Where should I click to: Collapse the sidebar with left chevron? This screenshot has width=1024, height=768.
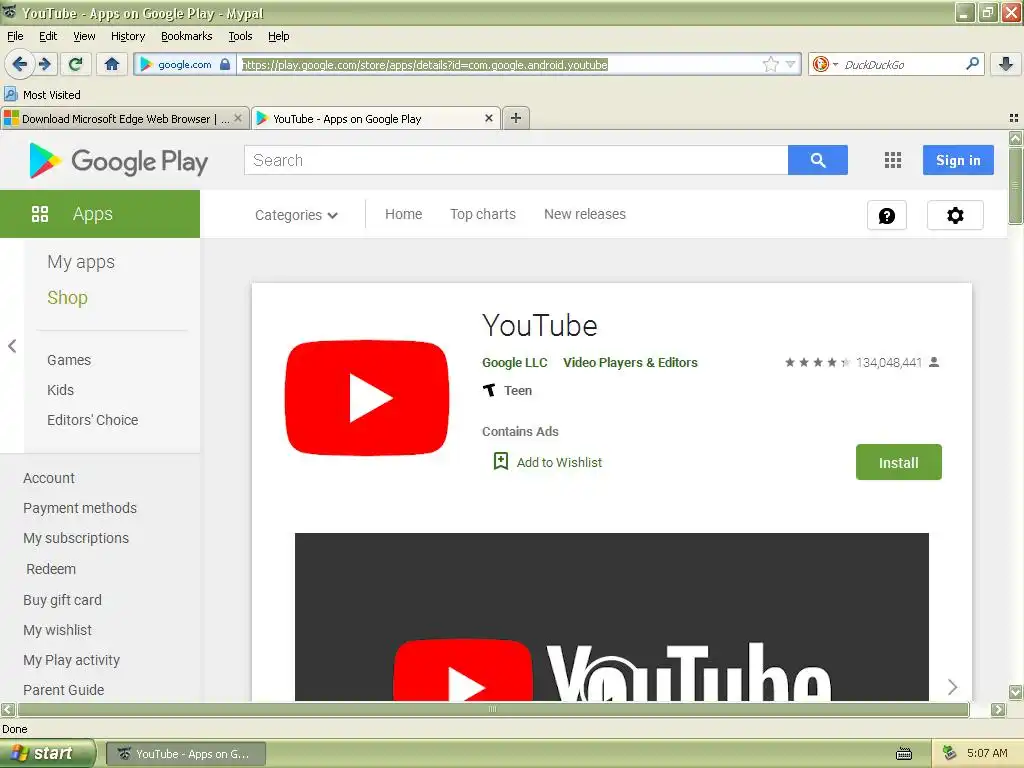(x=12, y=346)
